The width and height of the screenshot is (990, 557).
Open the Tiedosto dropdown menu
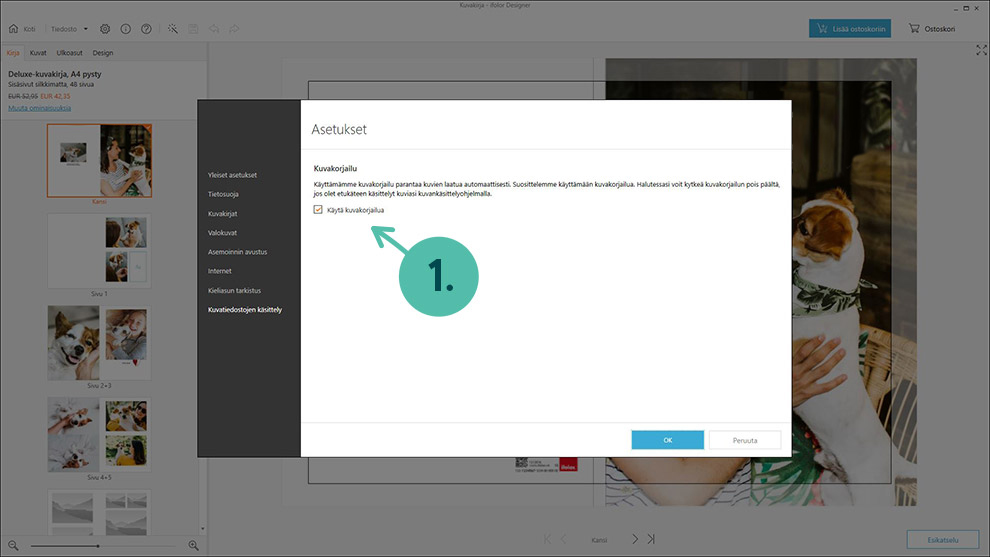click(69, 29)
